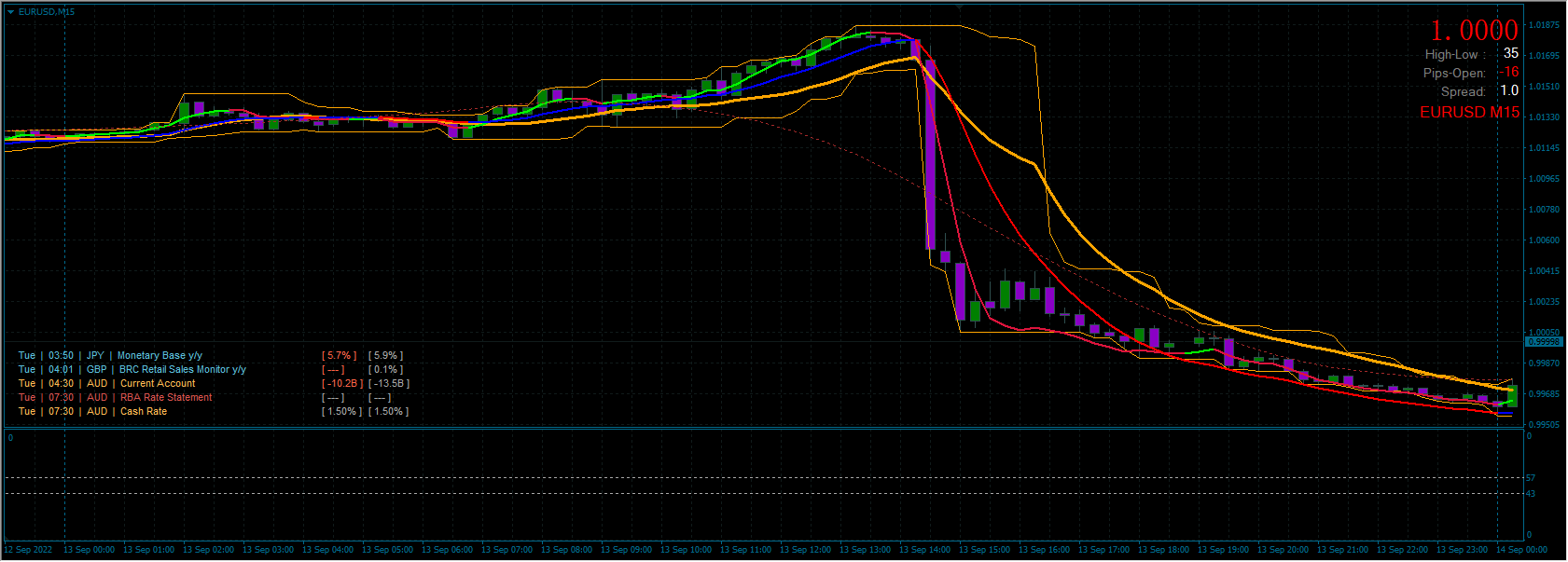Screen dimensions: 1568x562
Task: Click the Pips-Open value -16
Action: click(x=1508, y=72)
